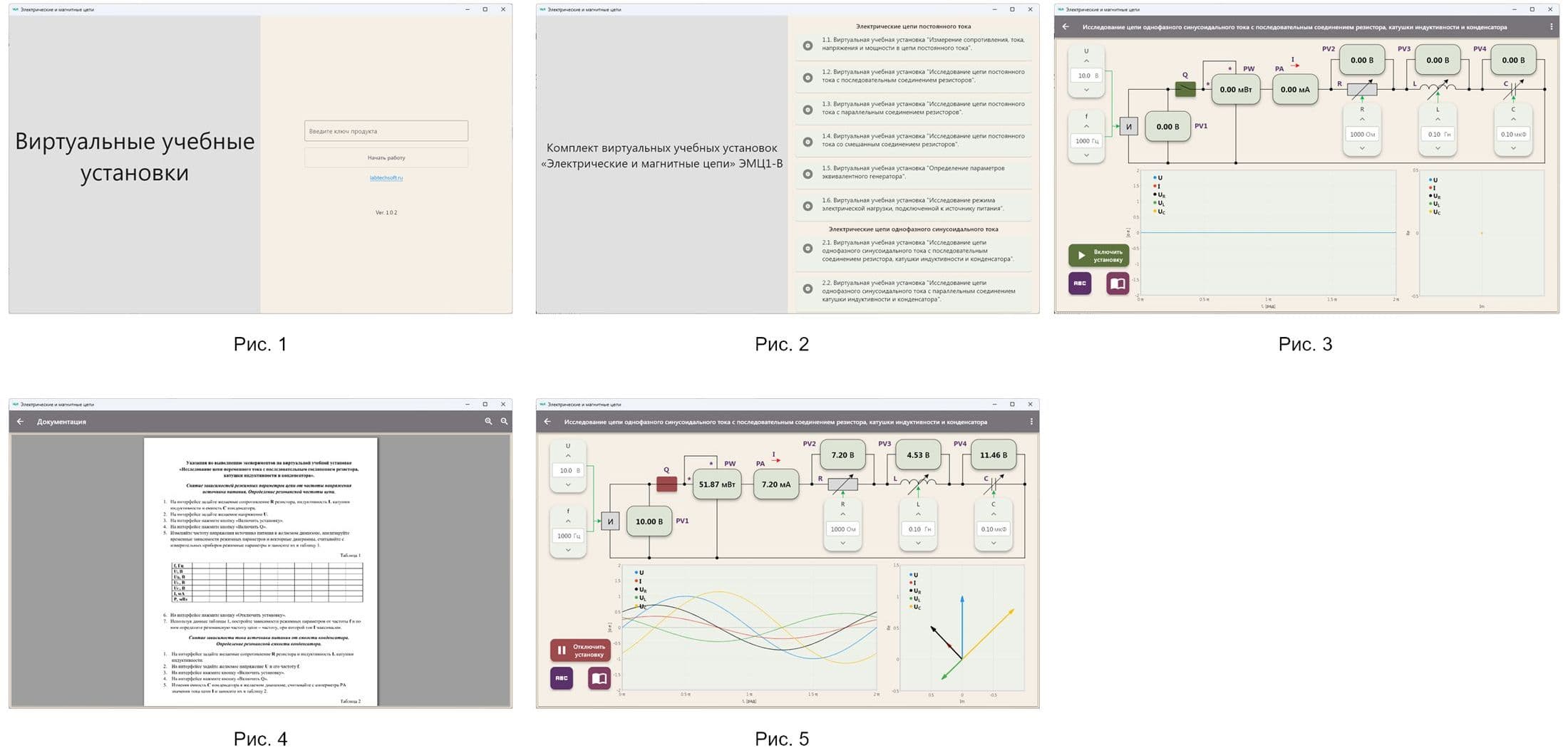
Task: Click Начать работу button in Рис. 1
Action: (386, 157)
